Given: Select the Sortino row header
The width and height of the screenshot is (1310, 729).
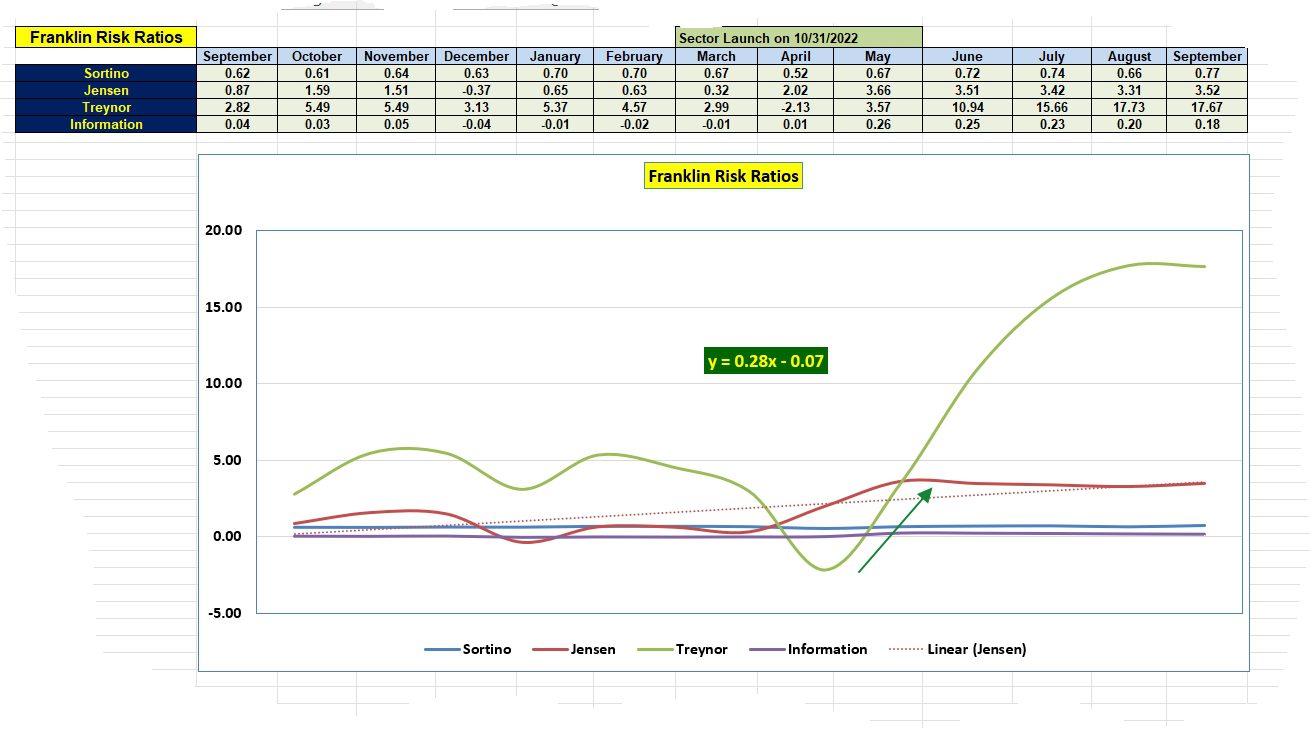Looking at the screenshot, I should (x=105, y=73).
